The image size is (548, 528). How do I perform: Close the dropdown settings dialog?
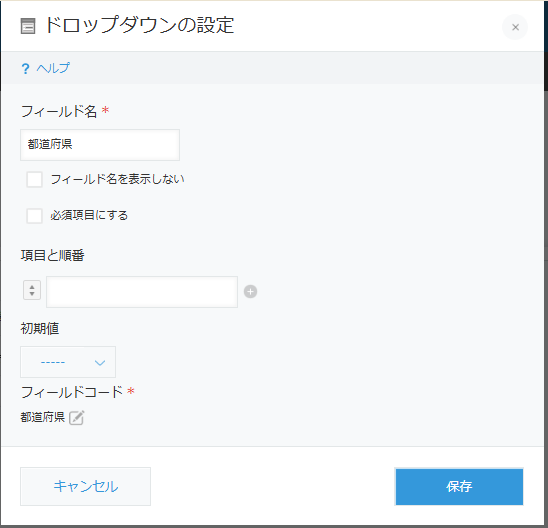tap(515, 27)
